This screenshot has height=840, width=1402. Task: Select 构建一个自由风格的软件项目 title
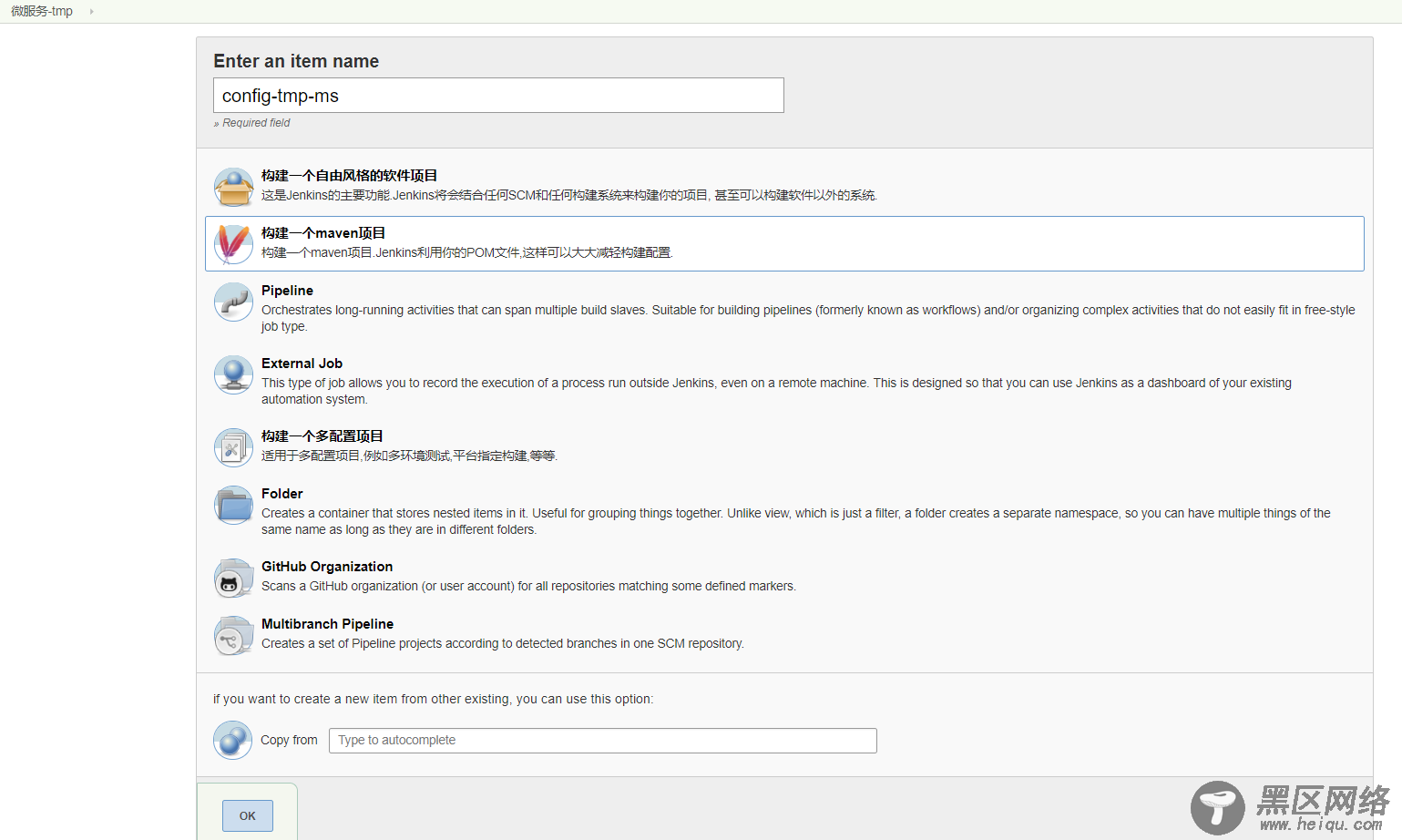pyautogui.click(x=349, y=176)
